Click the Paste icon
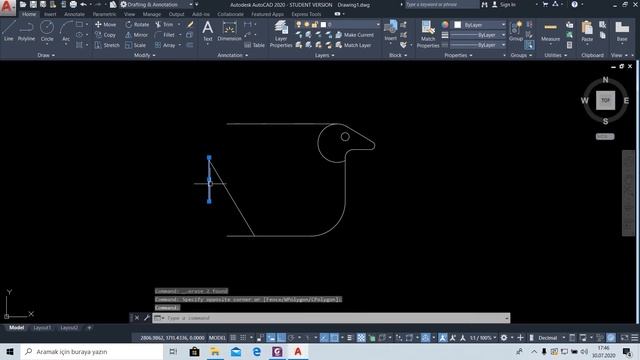Viewport: 640px width, 360px height. point(587,31)
